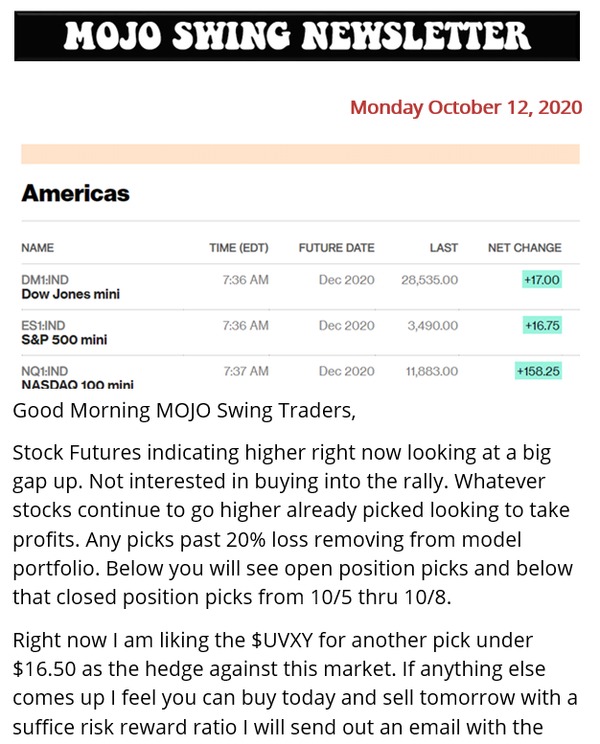Click the Monday October 12, 2020 date
This screenshot has height=744, width=600.
[465, 107]
